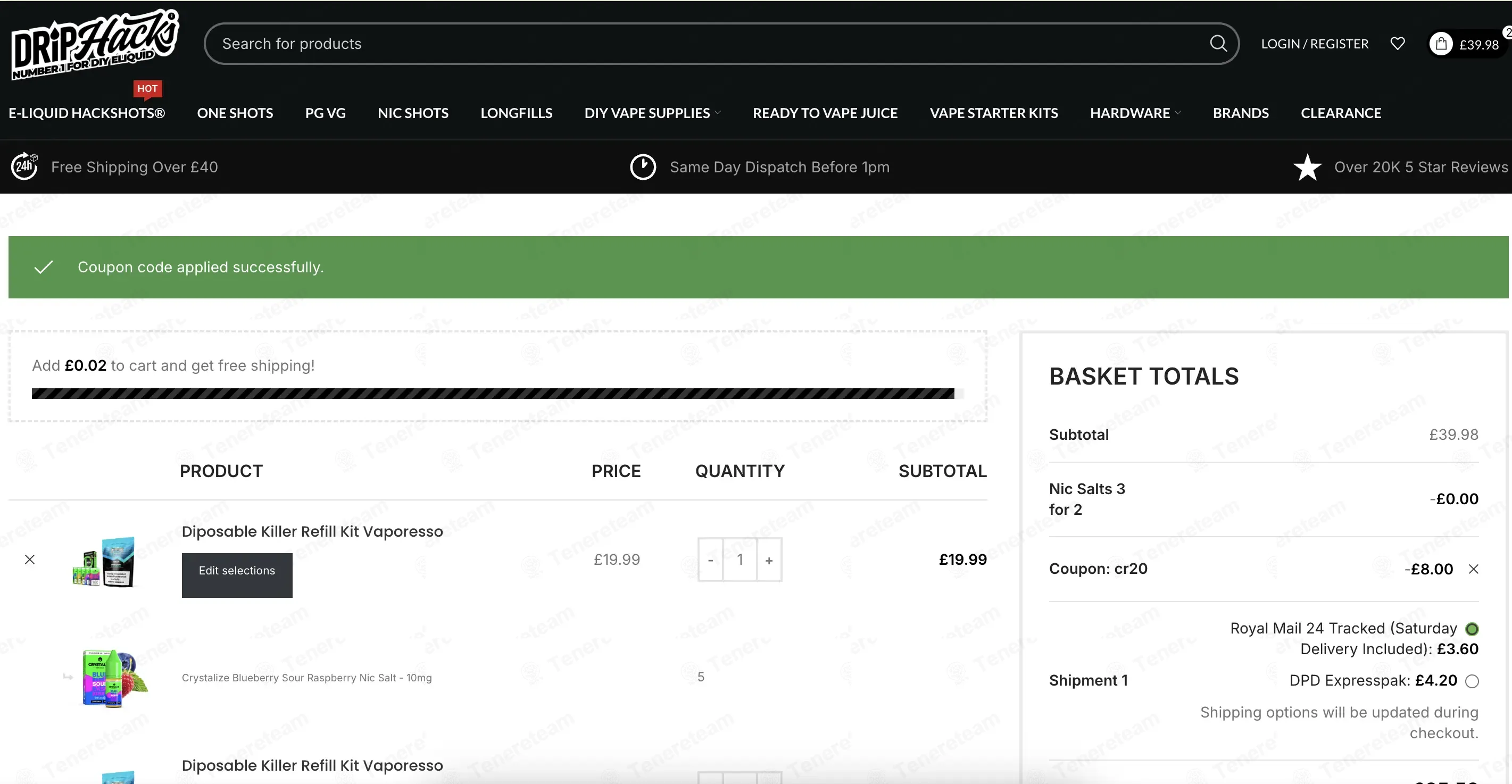Open second Diposable Killer Refill Kit Vaporesso link

pos(312,765)
